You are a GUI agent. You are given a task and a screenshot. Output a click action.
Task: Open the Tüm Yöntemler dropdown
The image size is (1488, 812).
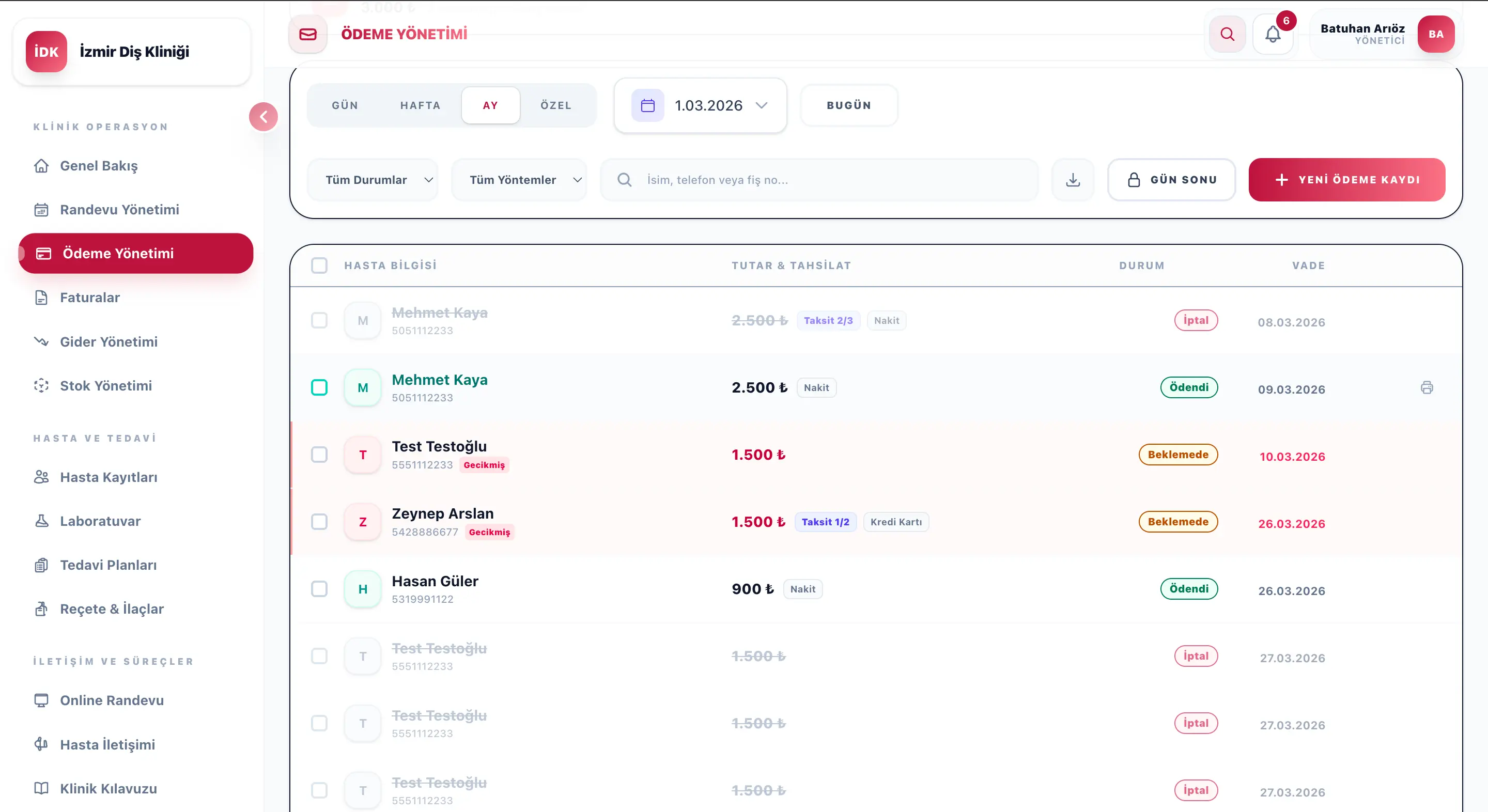[519, 180]
